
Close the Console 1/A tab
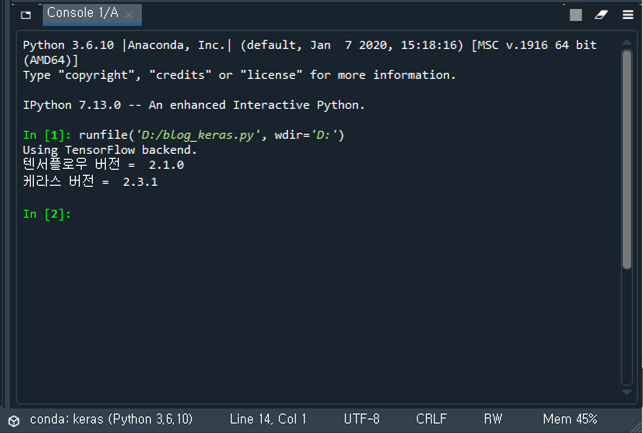pos(129,15)
